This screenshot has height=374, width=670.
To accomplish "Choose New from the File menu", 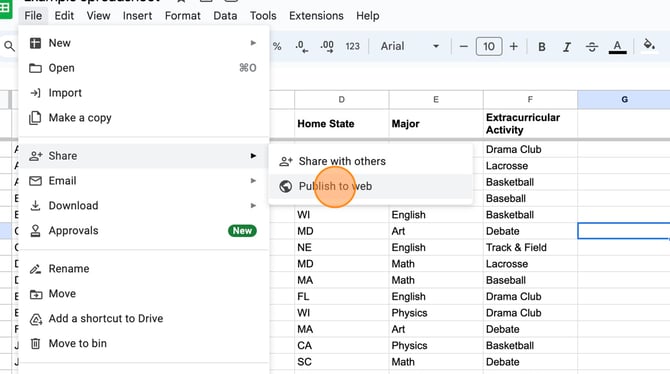I will click(143, 43).
